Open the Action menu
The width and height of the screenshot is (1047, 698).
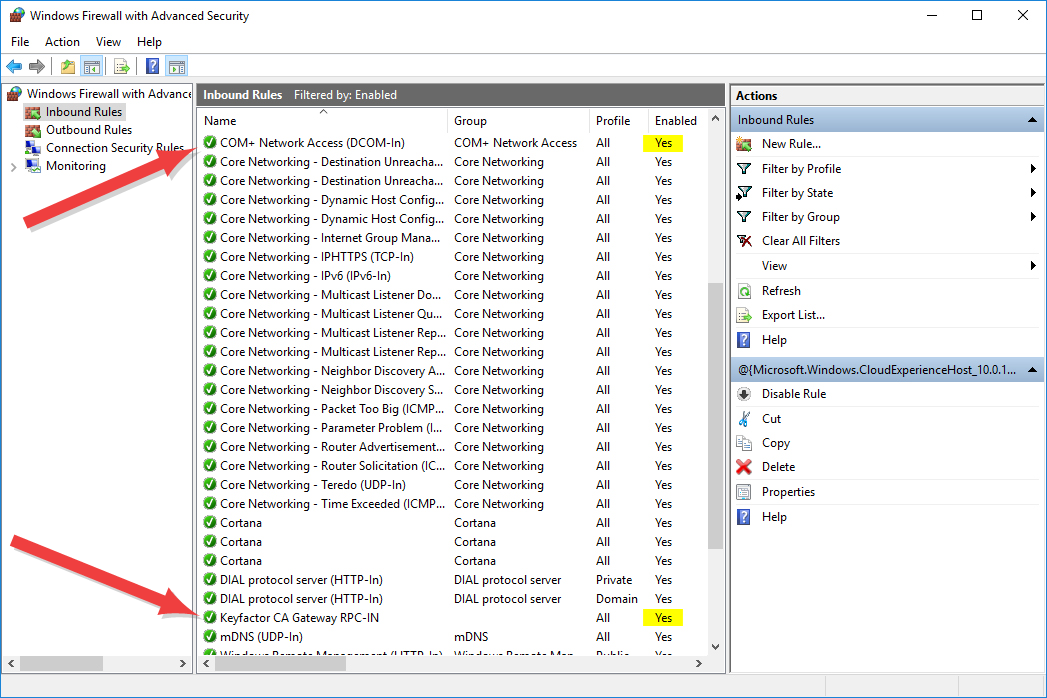tap(62, 41)
